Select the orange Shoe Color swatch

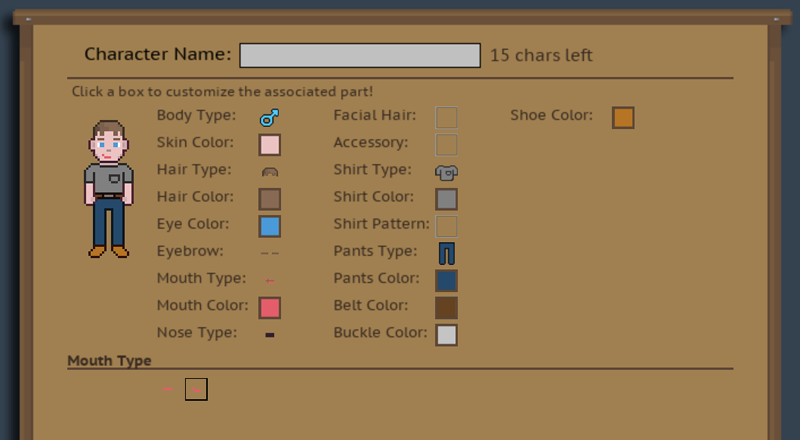(x=623, y=117)
